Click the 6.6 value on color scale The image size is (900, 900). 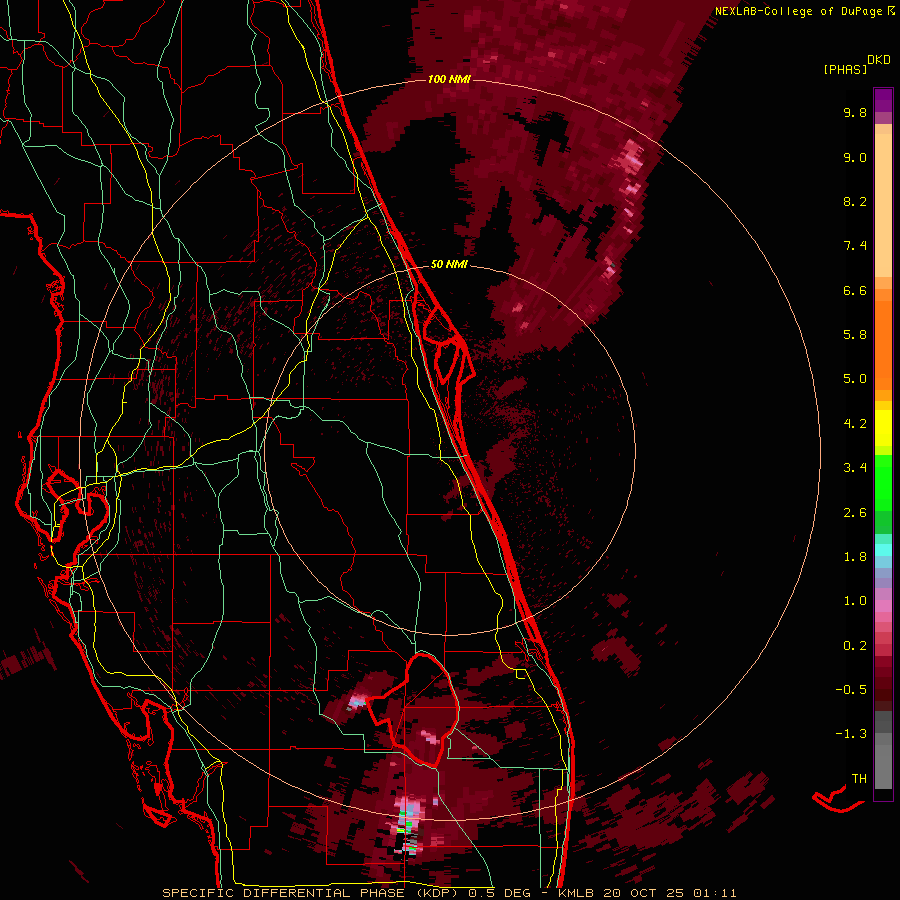[x=855, y=290]
